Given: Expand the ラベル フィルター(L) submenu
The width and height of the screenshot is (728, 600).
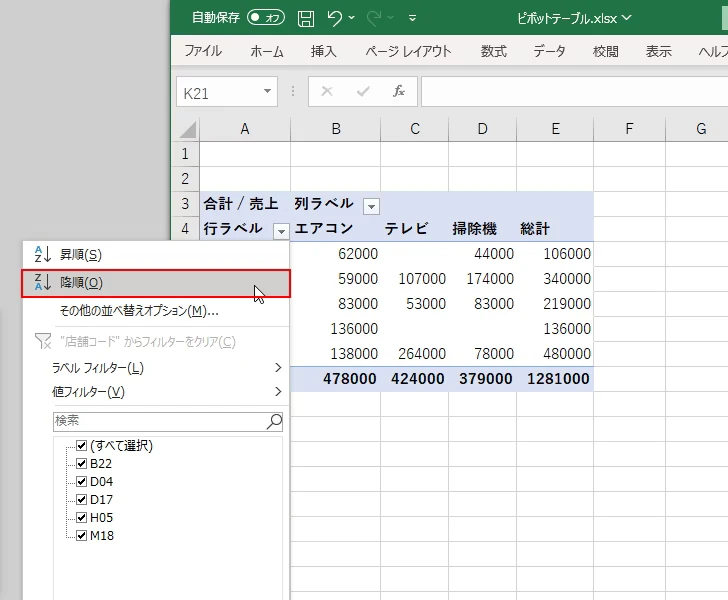Looking at the screenshot, I should (156, 368).
